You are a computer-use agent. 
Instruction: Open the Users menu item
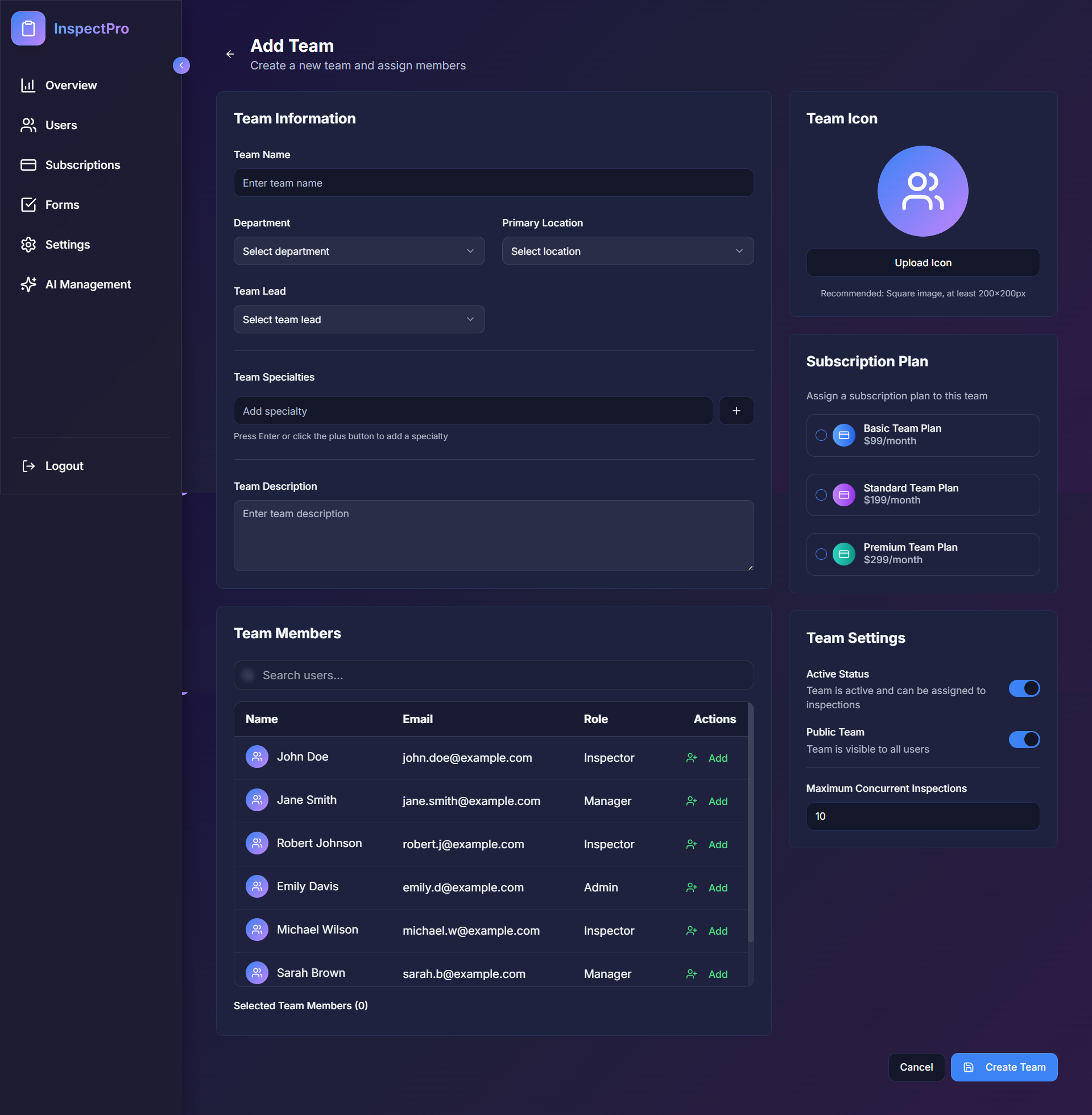click(x=90, y=125)
